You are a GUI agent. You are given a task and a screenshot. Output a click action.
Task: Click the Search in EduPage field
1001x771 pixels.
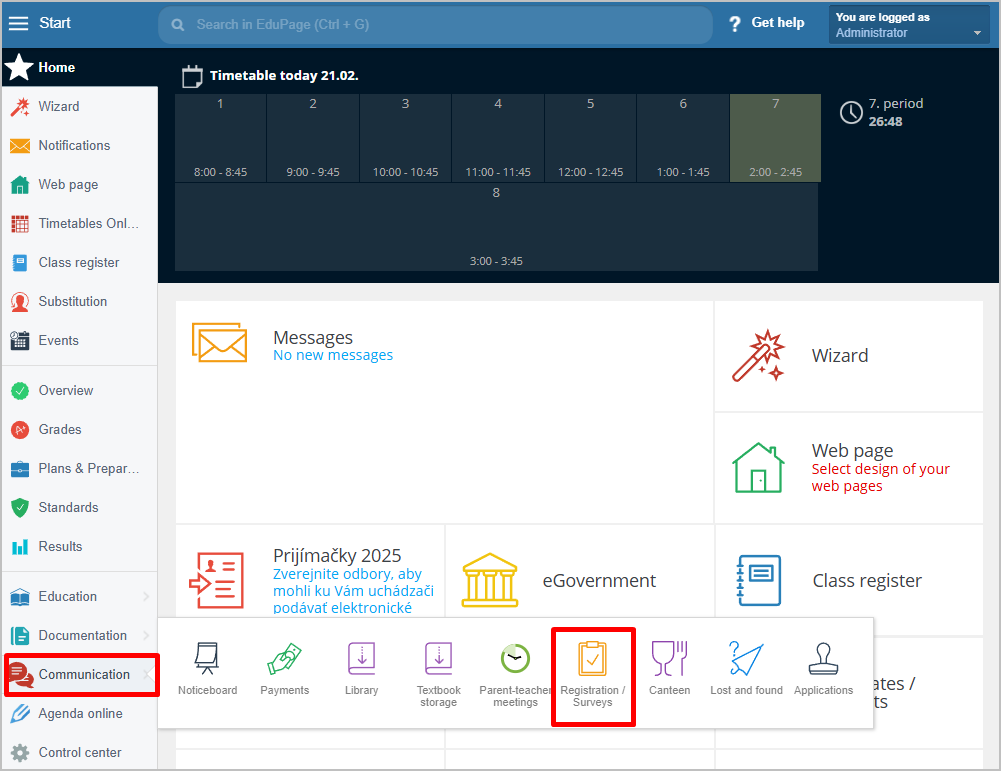pyautogui.click(x=435, y=25)
